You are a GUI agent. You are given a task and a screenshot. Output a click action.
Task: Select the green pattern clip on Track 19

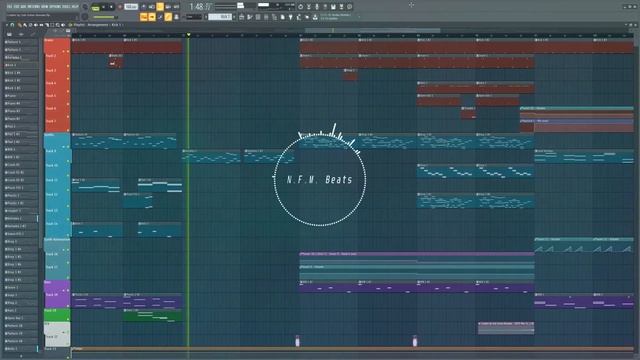coord(153,315)
